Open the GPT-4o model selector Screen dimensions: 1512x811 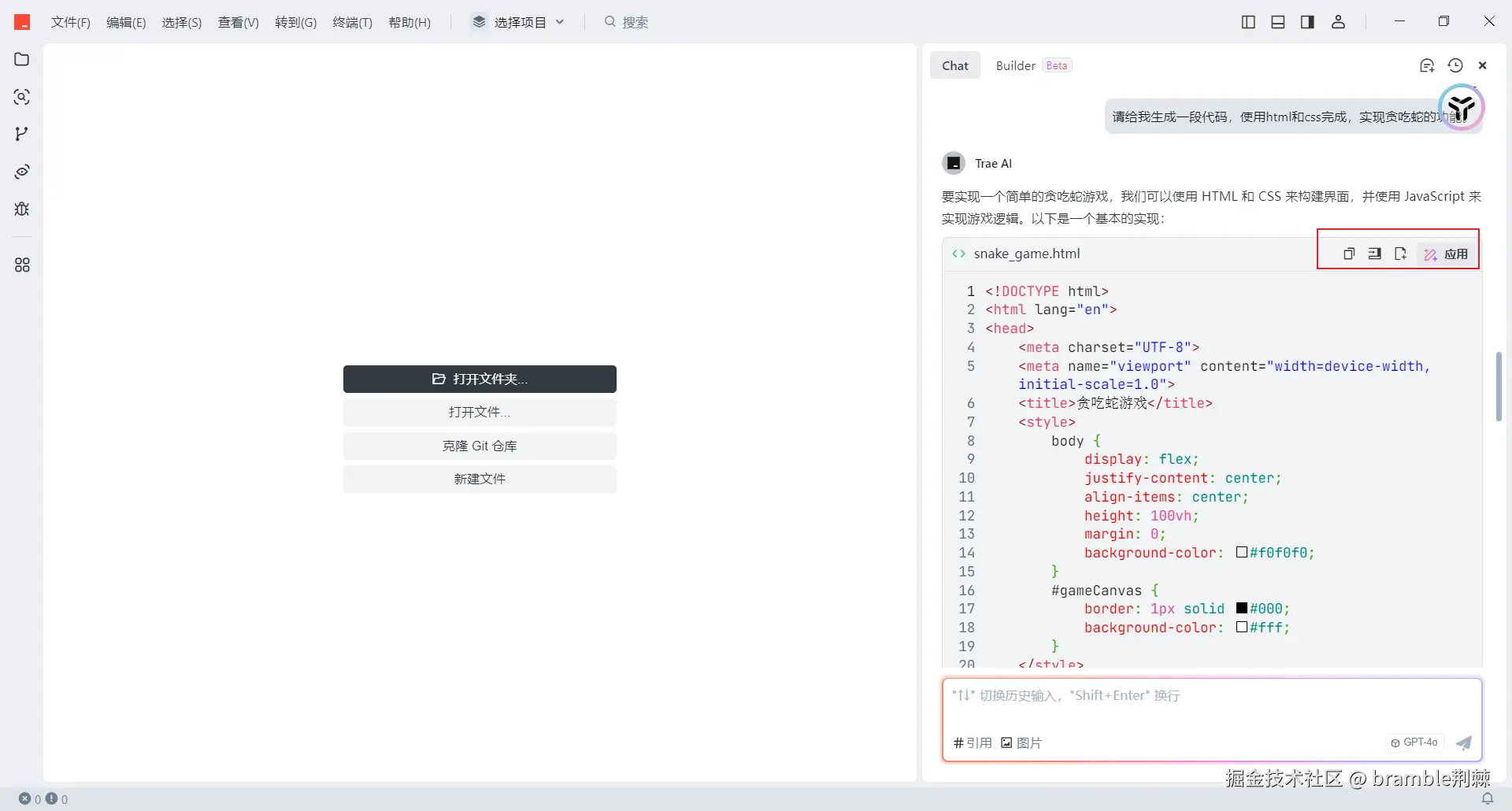click(x=1414, y=742)
